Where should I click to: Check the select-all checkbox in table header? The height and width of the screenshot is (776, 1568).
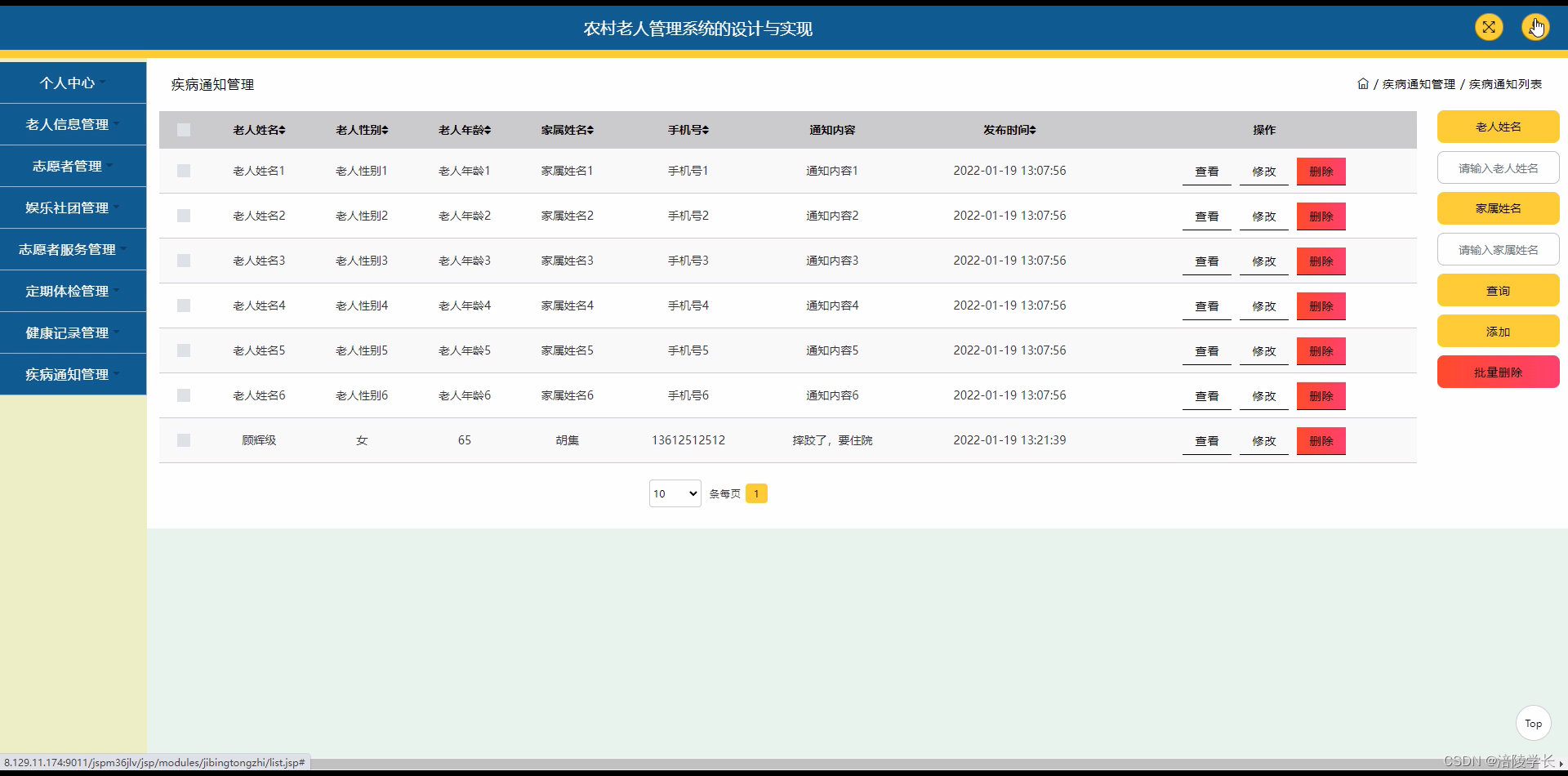point(184,130)
